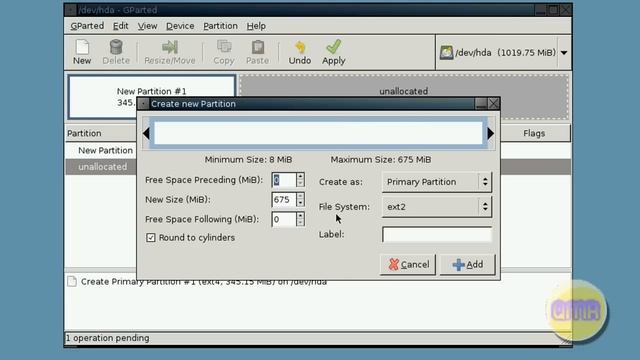Click the Partition column header
Image resolution: width=640 pixels, height=360 pixels.
tap(101, 133)
